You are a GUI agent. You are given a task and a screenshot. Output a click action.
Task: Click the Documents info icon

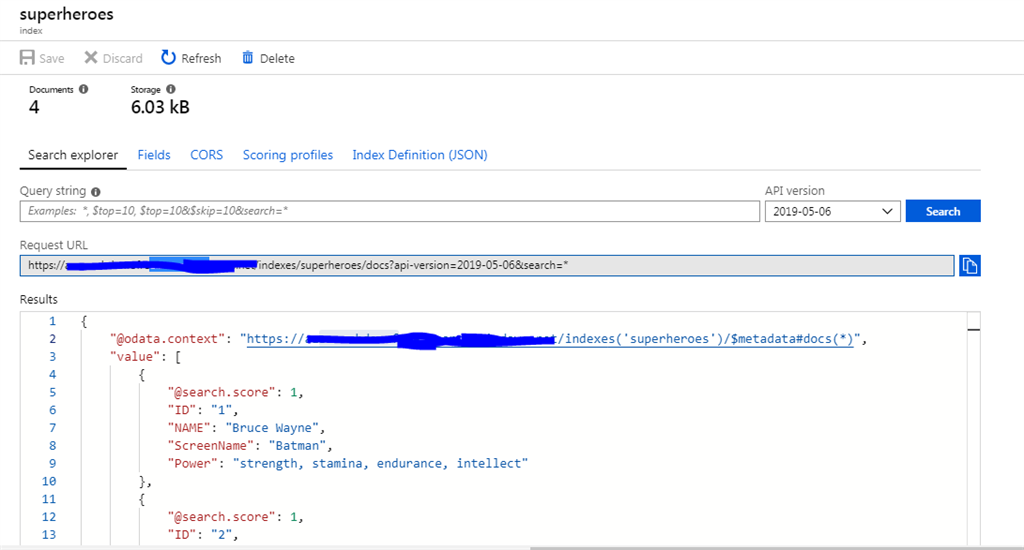coord(83,89)
